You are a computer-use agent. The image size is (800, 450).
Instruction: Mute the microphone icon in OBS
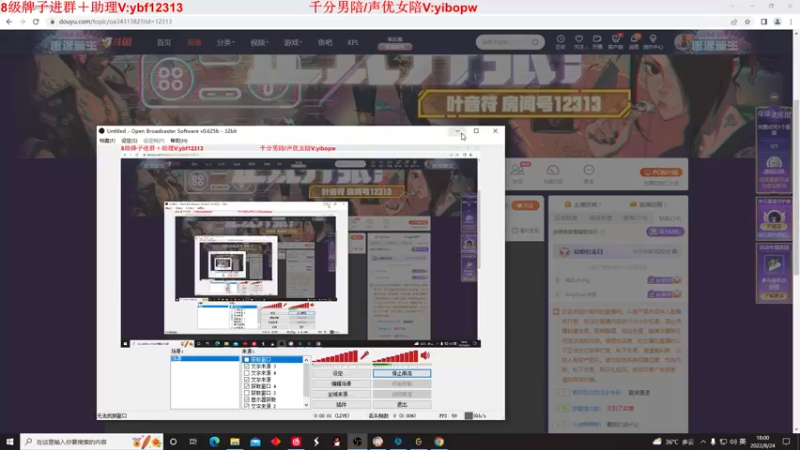coord(365,355)
